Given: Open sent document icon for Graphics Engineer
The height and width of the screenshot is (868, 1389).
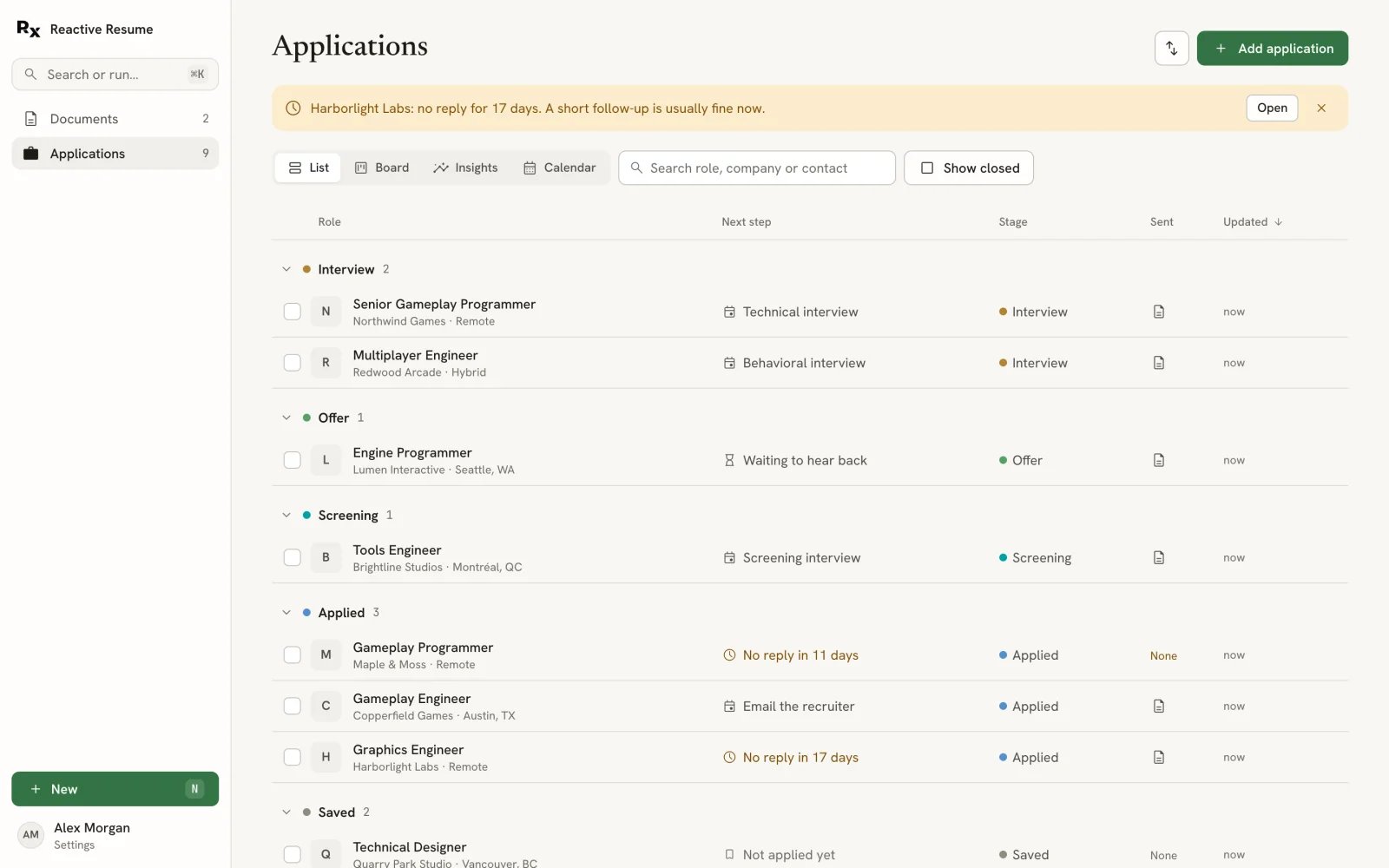Looking at the screenshot, I should pyautogui.click(x=1159, y=758).
